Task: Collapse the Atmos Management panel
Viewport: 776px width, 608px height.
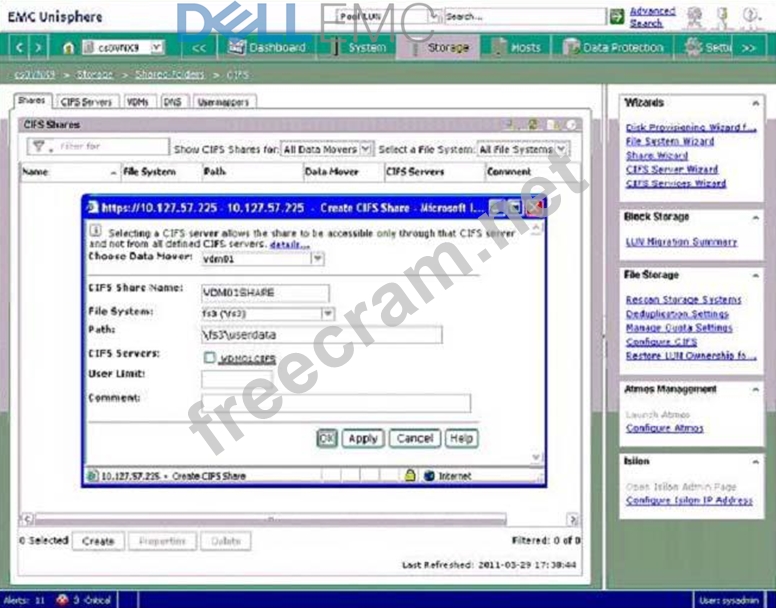Action: [x=755, y=390]
